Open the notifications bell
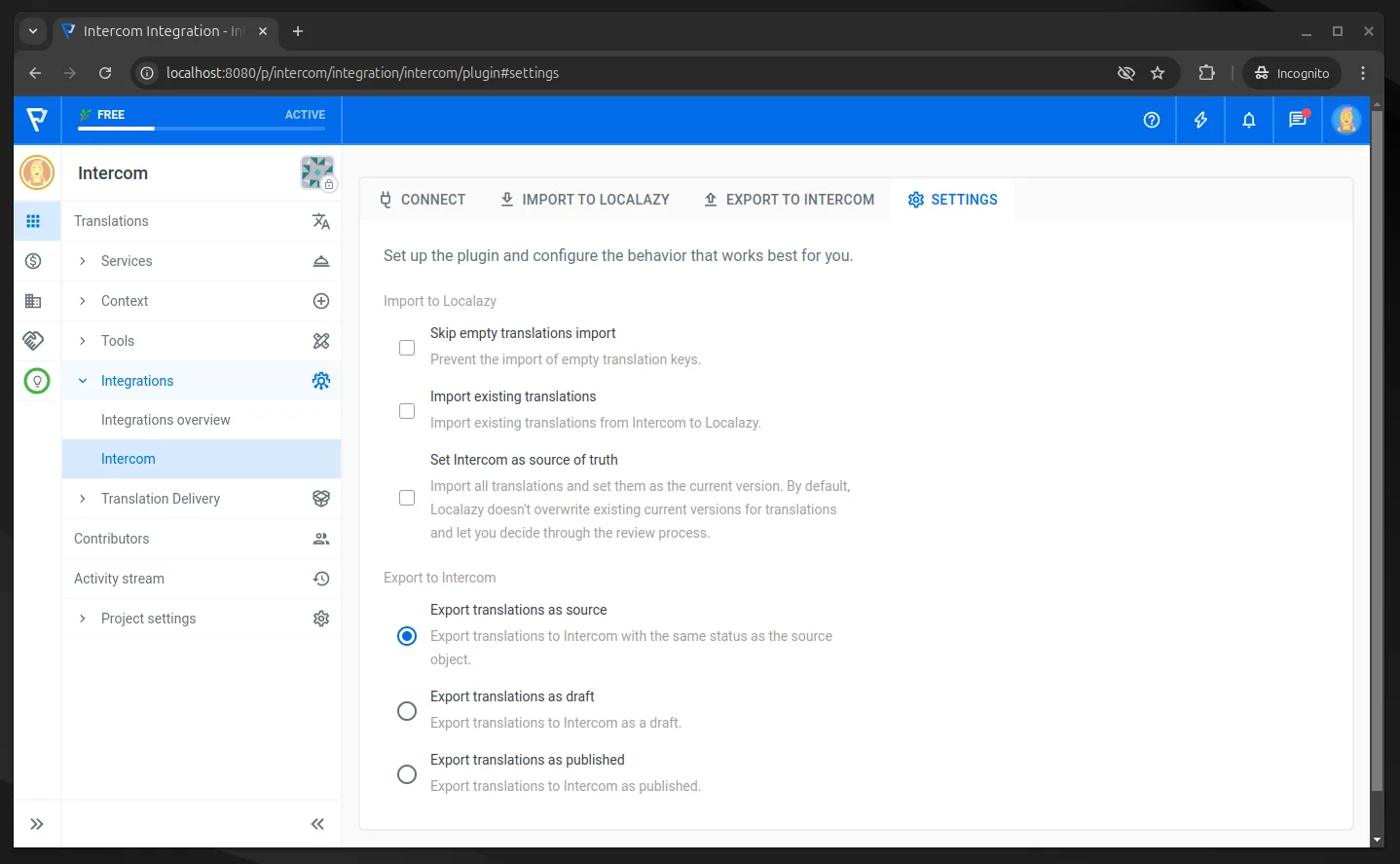 click(x=1249, y=120)
